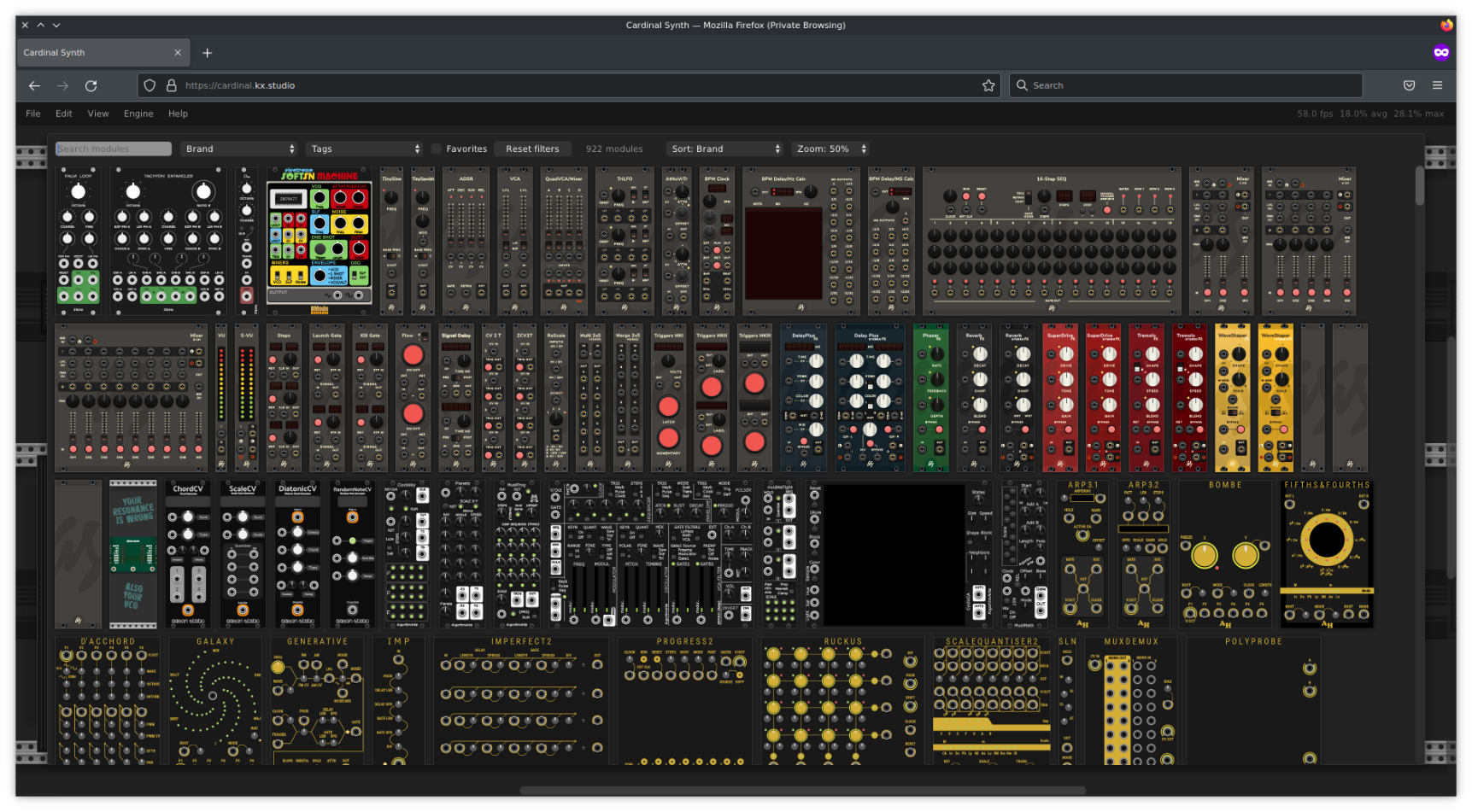1472x812 pixels.
Task: Choose the SCALEQUANTISER2 module
Action: tap(992, 700)
